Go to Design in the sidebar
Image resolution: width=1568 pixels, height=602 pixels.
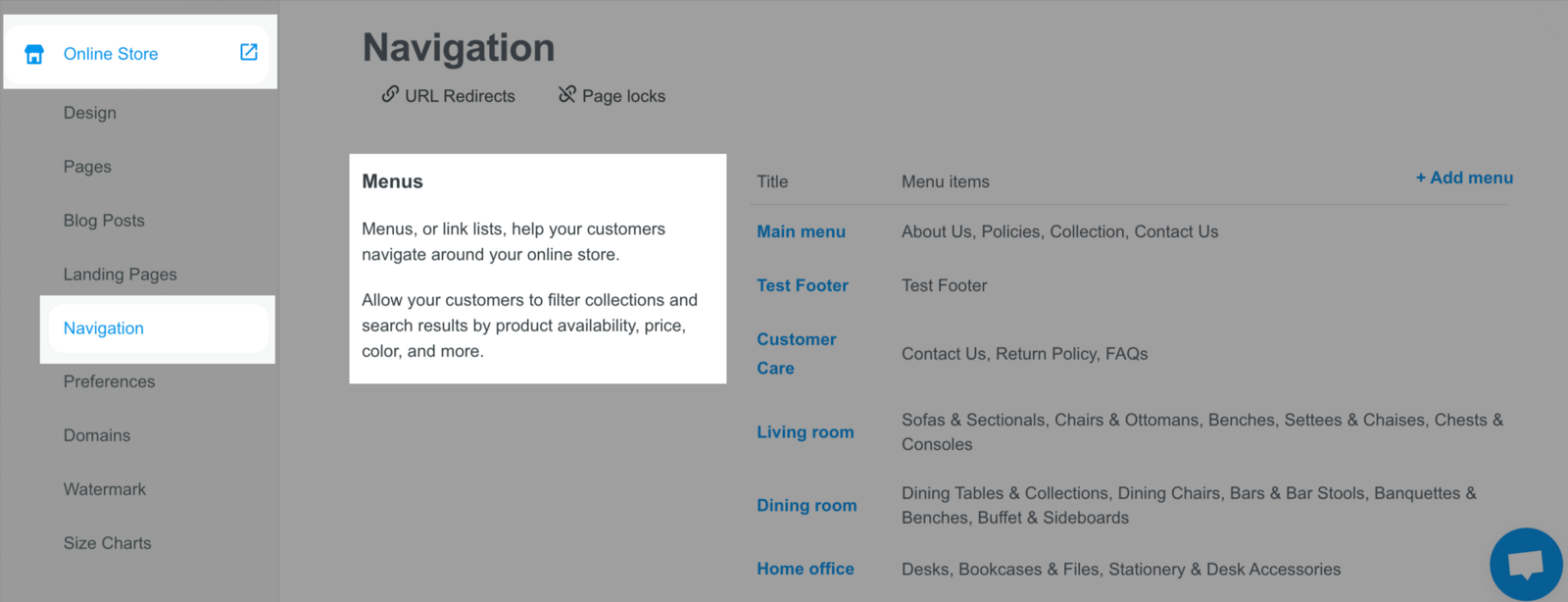[x=90, y=113]
